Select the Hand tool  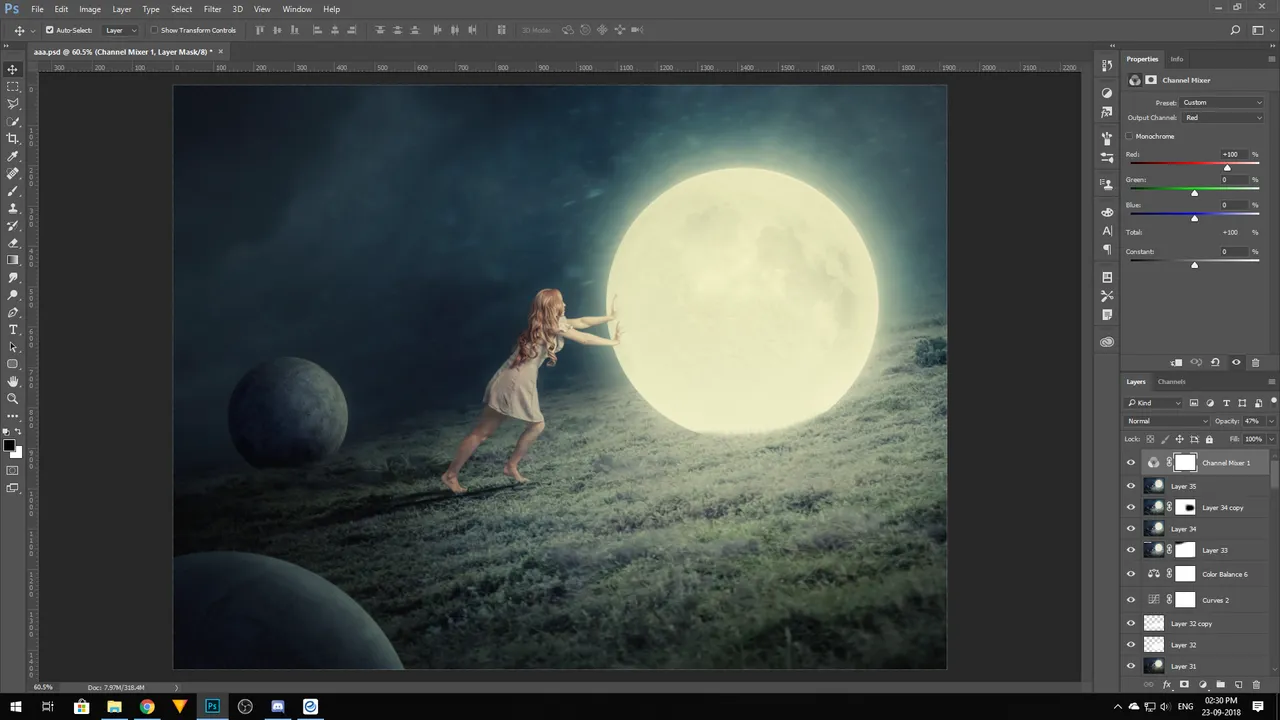coord(13,381)
